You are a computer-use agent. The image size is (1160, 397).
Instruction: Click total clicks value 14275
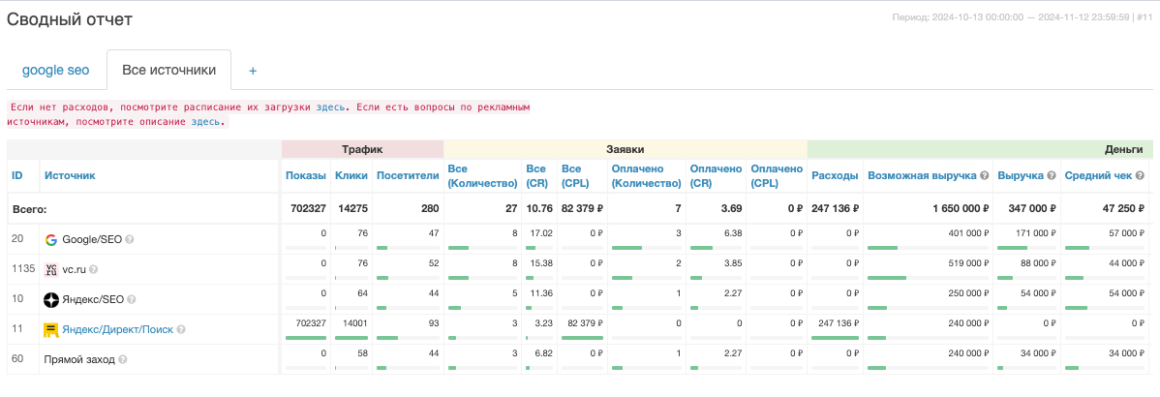[x=353, y=209]
